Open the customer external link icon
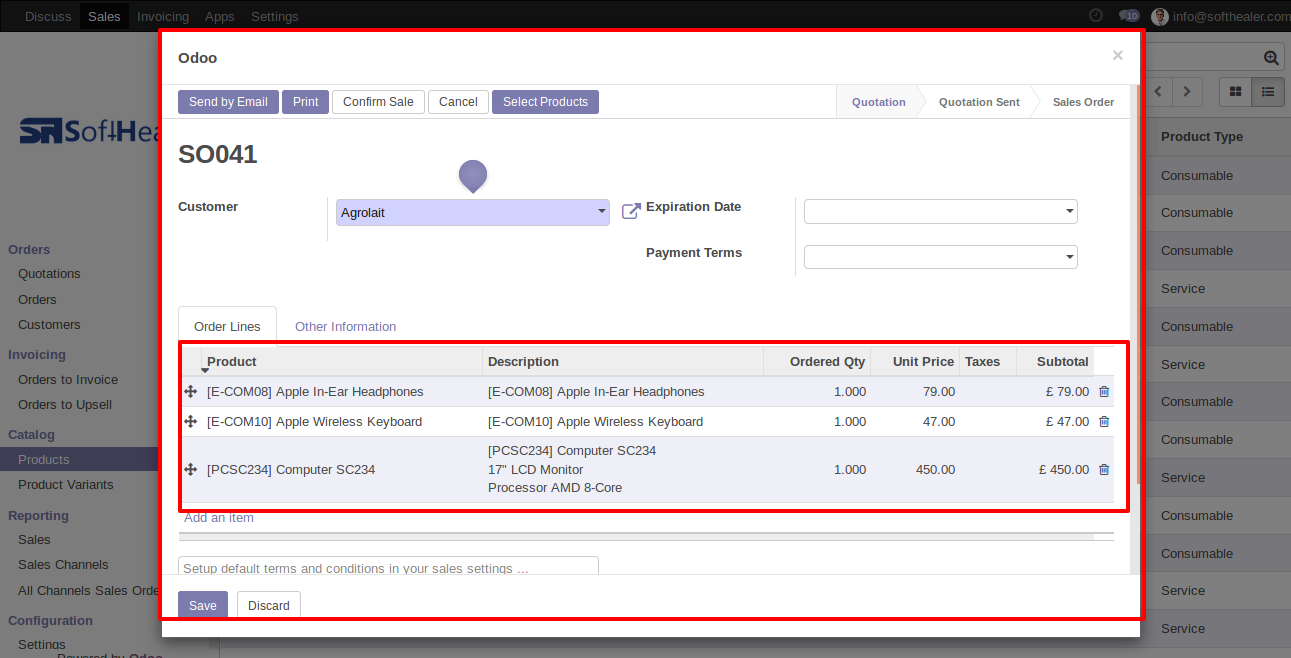This screenshot has height=658, width=1291. [x=631, y=211]
